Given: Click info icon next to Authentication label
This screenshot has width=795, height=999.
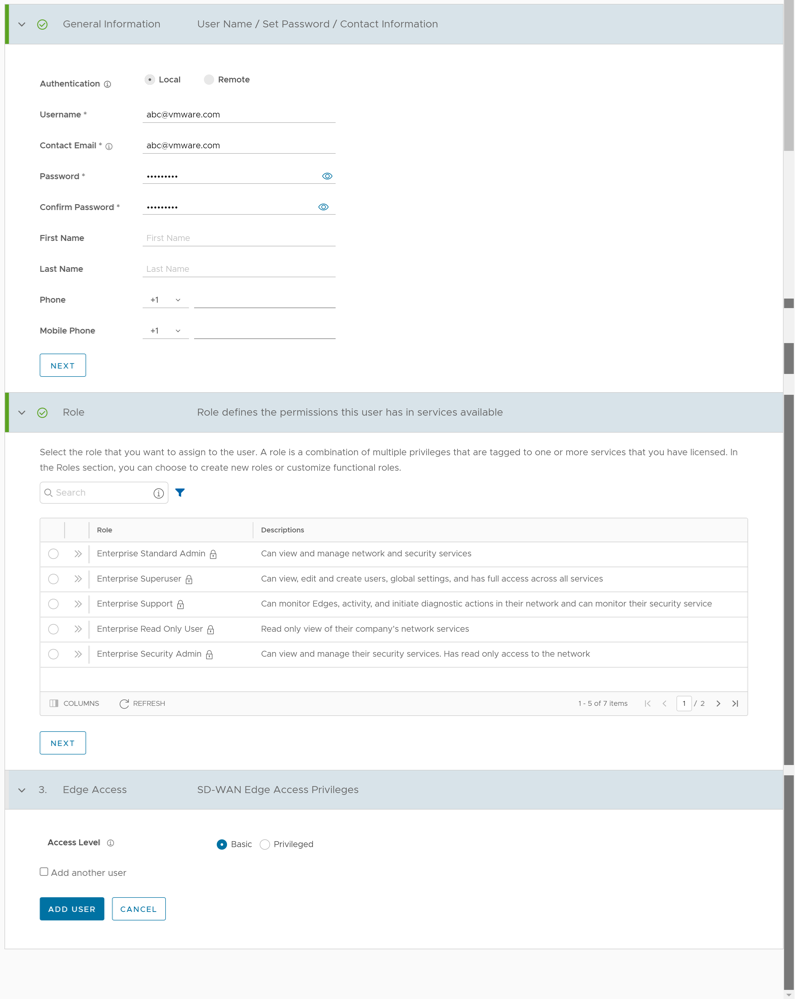Looking at the screenshot, I should [108, 84].
